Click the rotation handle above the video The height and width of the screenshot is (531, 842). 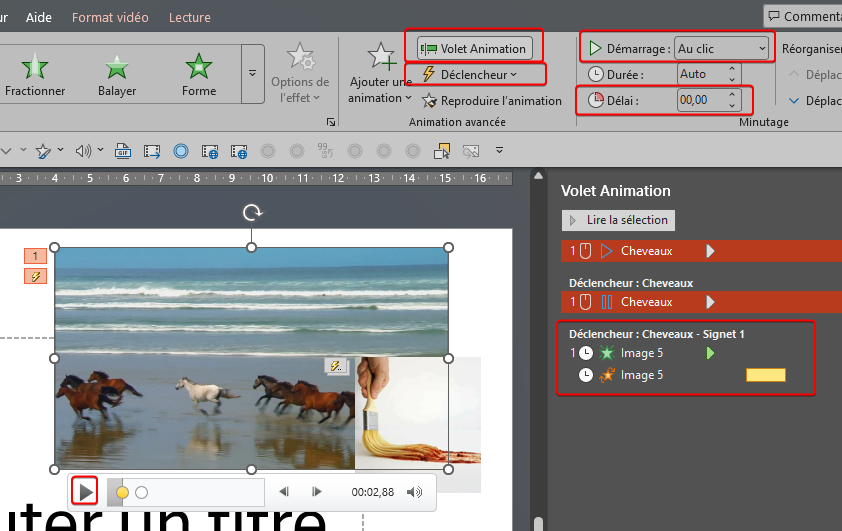tap(251, 213)
